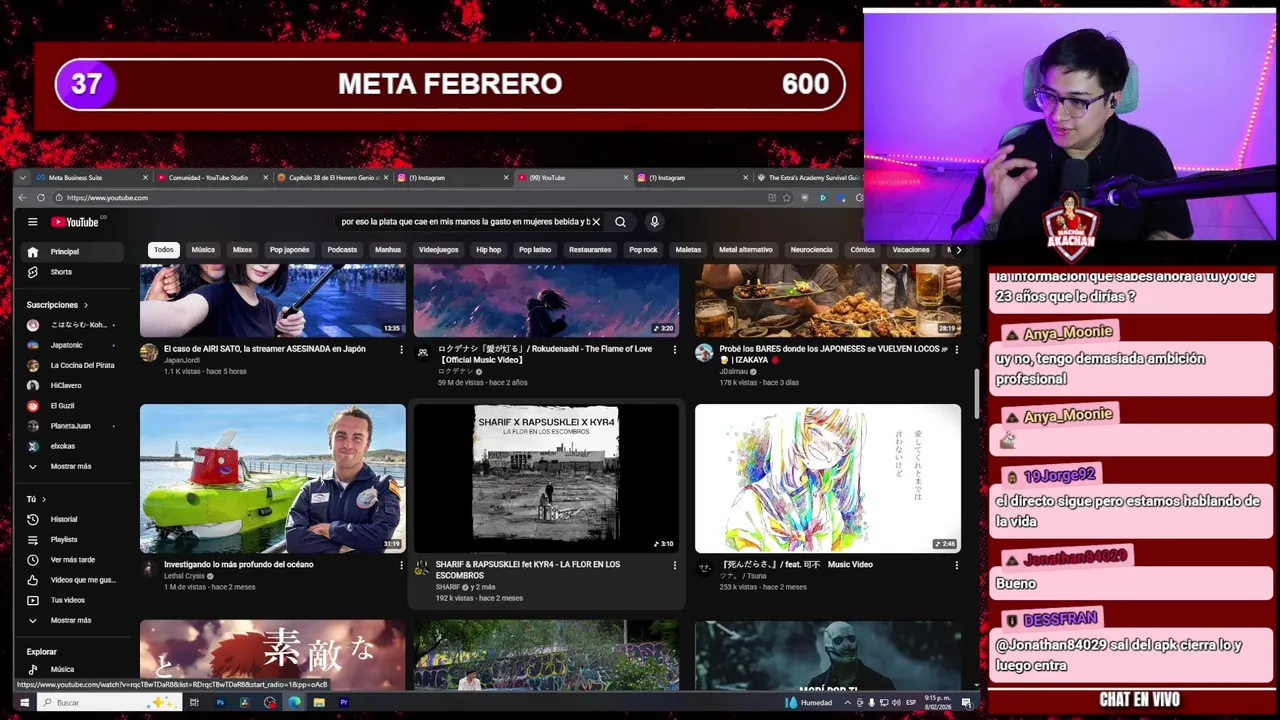
Task: Open options for Rokudenashi Flame of Love video
Action: tap(674, 350)
